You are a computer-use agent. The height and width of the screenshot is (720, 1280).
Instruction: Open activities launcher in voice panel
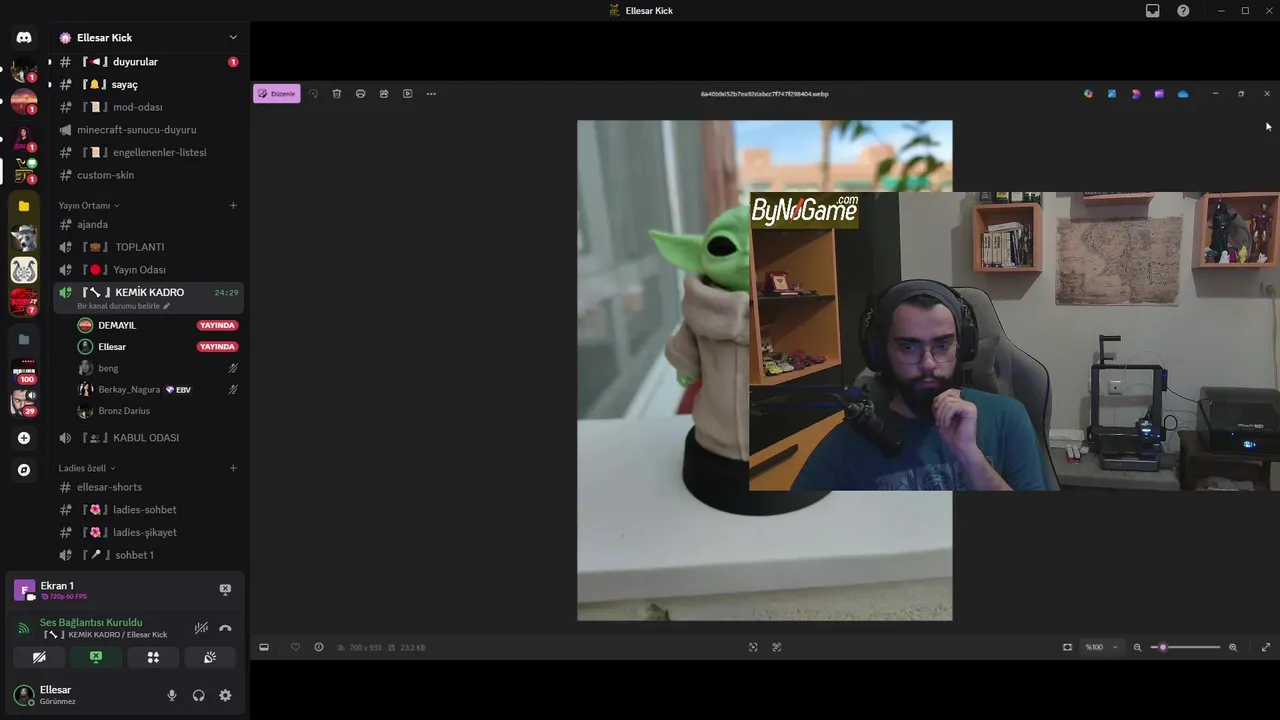pyautogui.click(x=153, y=657)
